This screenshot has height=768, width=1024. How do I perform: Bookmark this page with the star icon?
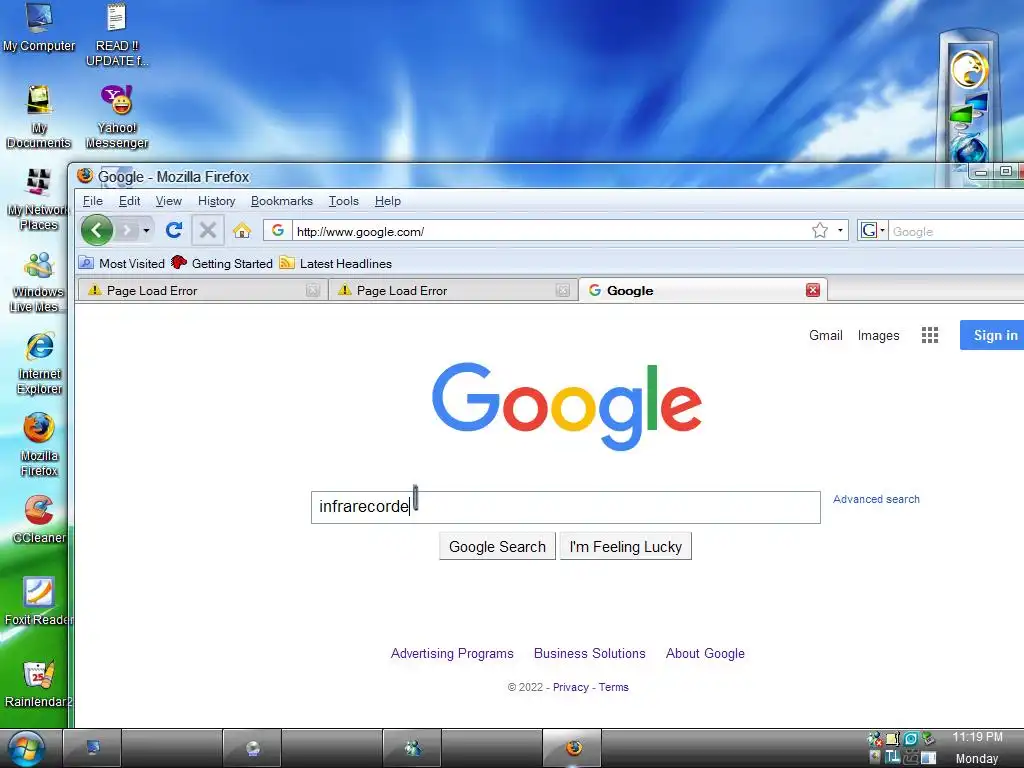pyautogui.click(x=820, y=231)
